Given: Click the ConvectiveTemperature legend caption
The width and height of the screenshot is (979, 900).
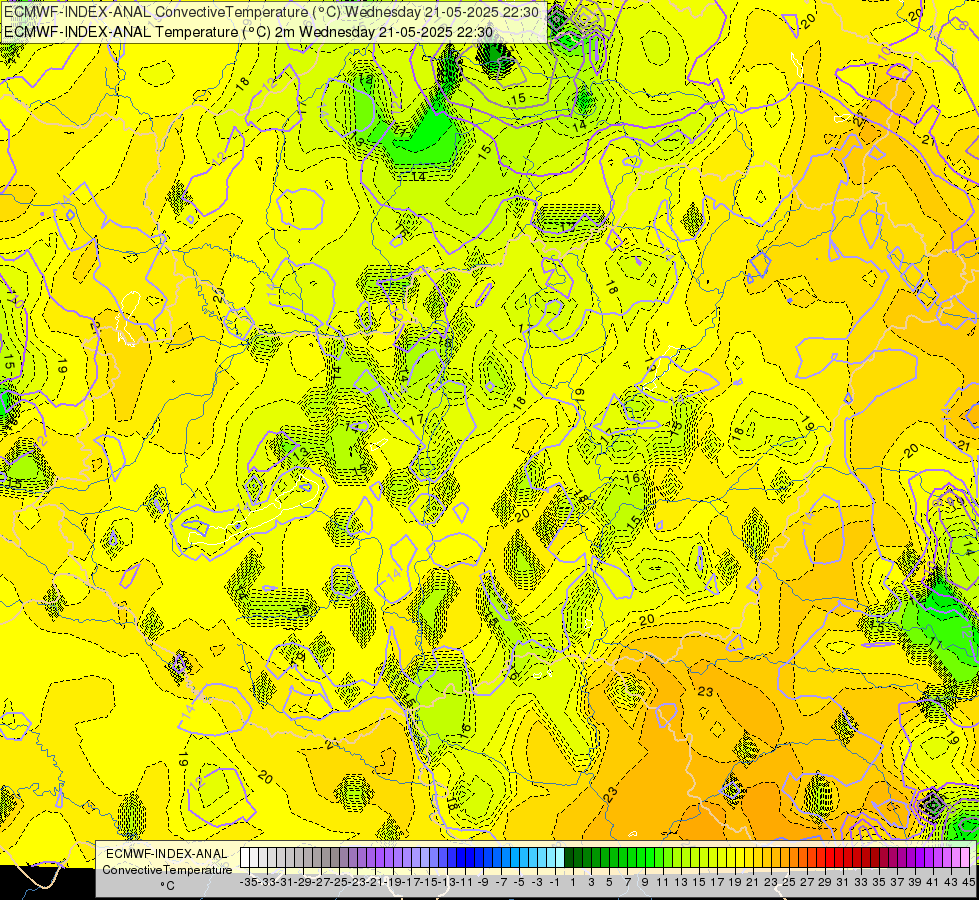Looking at the screenshot, I should [x=167, y=869].
